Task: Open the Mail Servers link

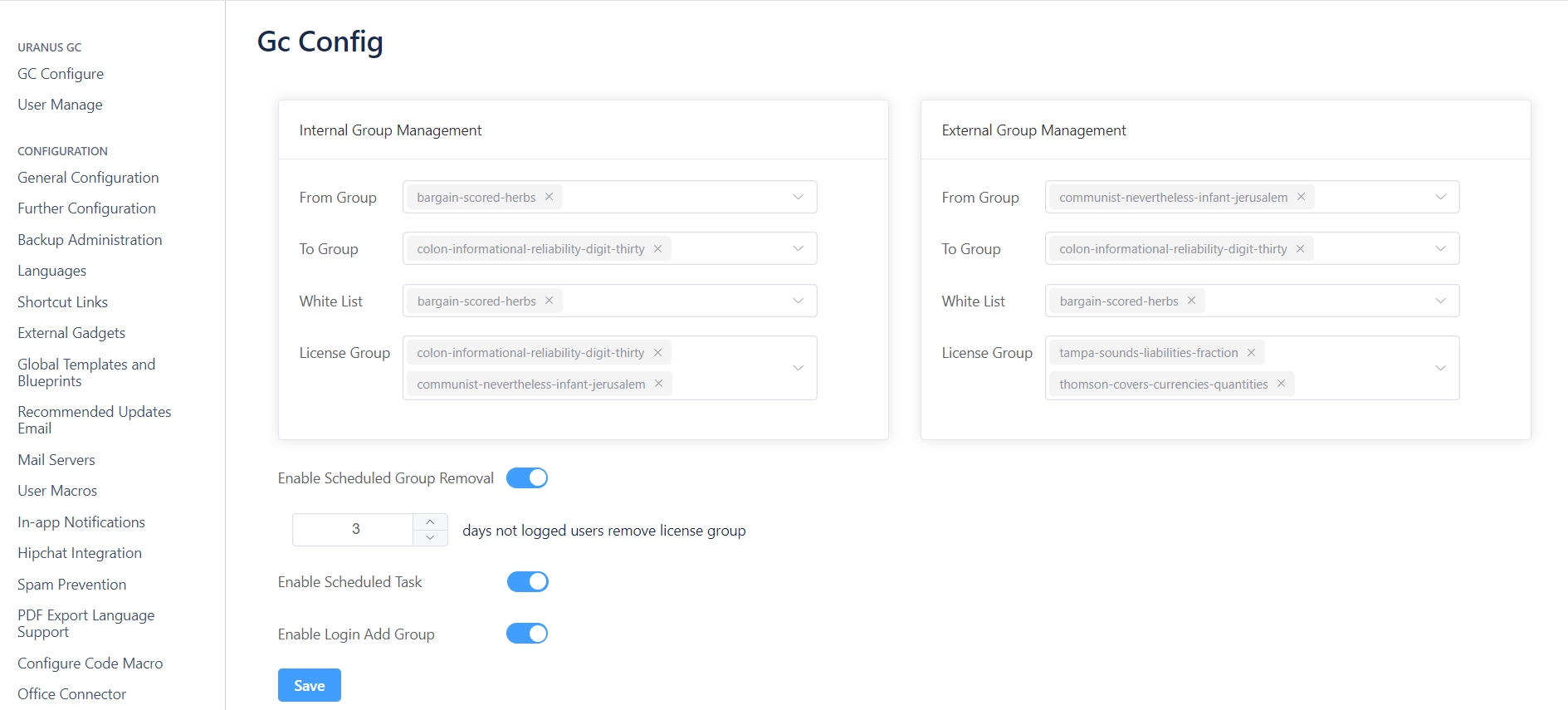Action: [x=56, y=460]
